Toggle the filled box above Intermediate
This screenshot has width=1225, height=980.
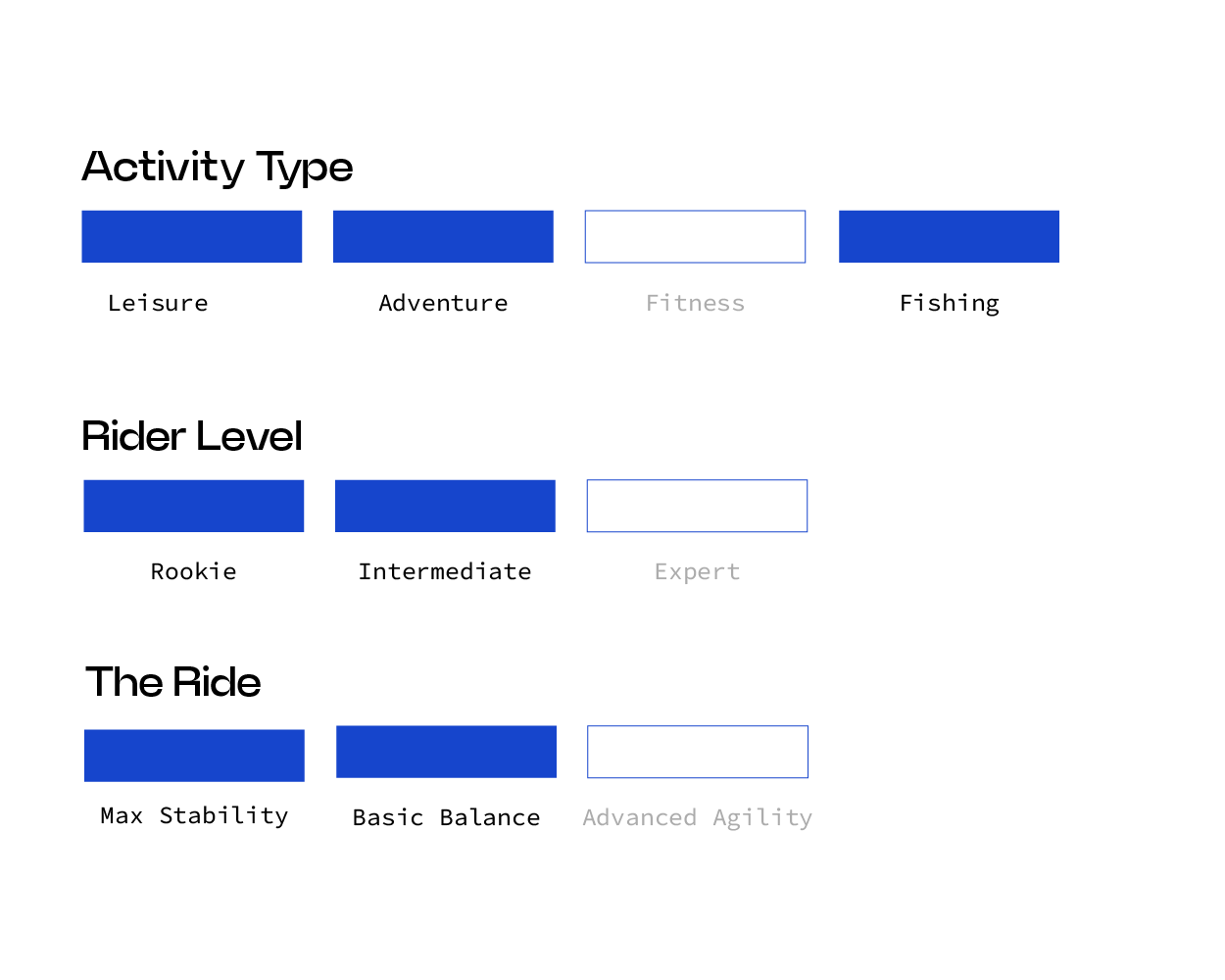445,506
